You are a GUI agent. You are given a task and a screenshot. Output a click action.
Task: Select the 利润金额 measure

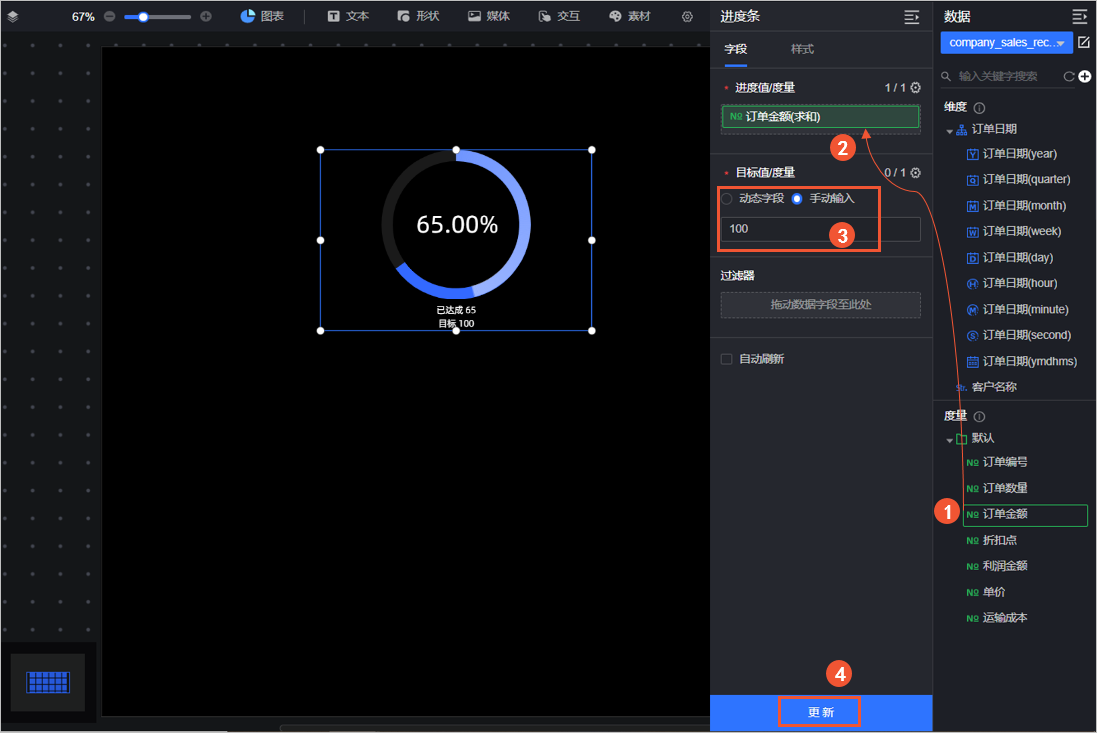(997, 566)
